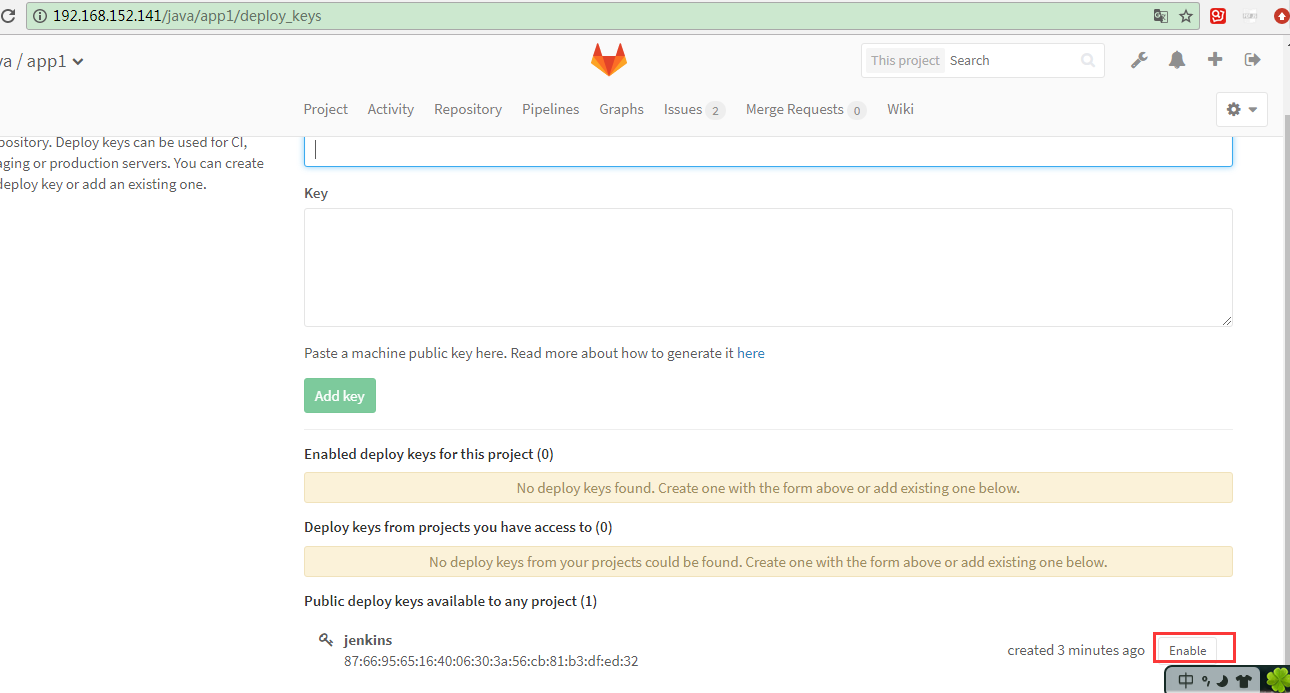Viewport: 1290px width, 693px height.
Task: Click the plus icon for new project
Action: click(1215, 60)
